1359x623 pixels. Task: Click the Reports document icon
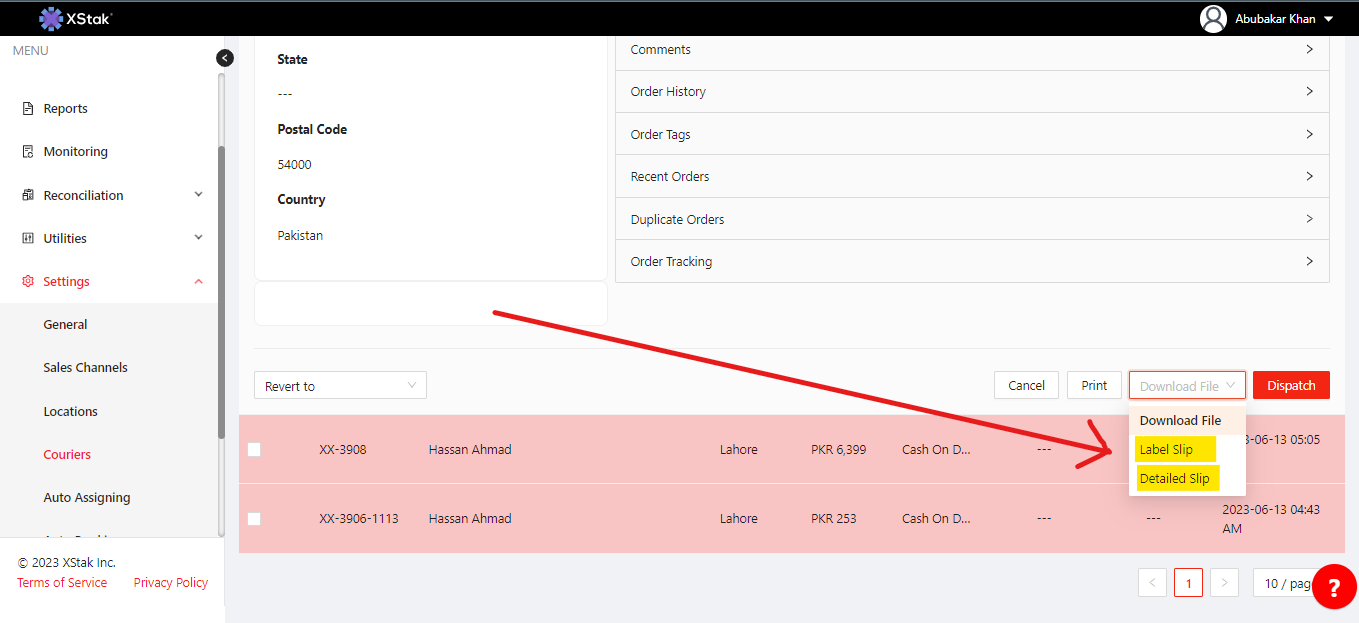click(x=28, y=109)
